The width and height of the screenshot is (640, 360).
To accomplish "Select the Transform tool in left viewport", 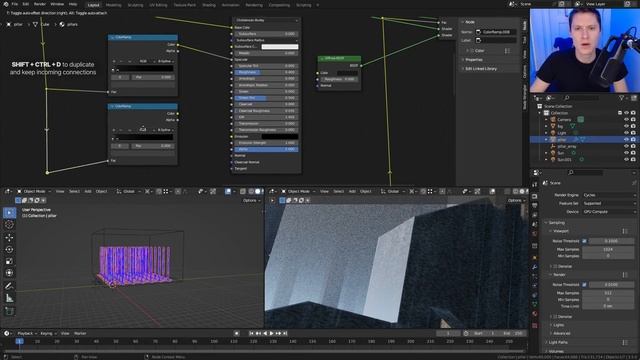I will (9, 273).
